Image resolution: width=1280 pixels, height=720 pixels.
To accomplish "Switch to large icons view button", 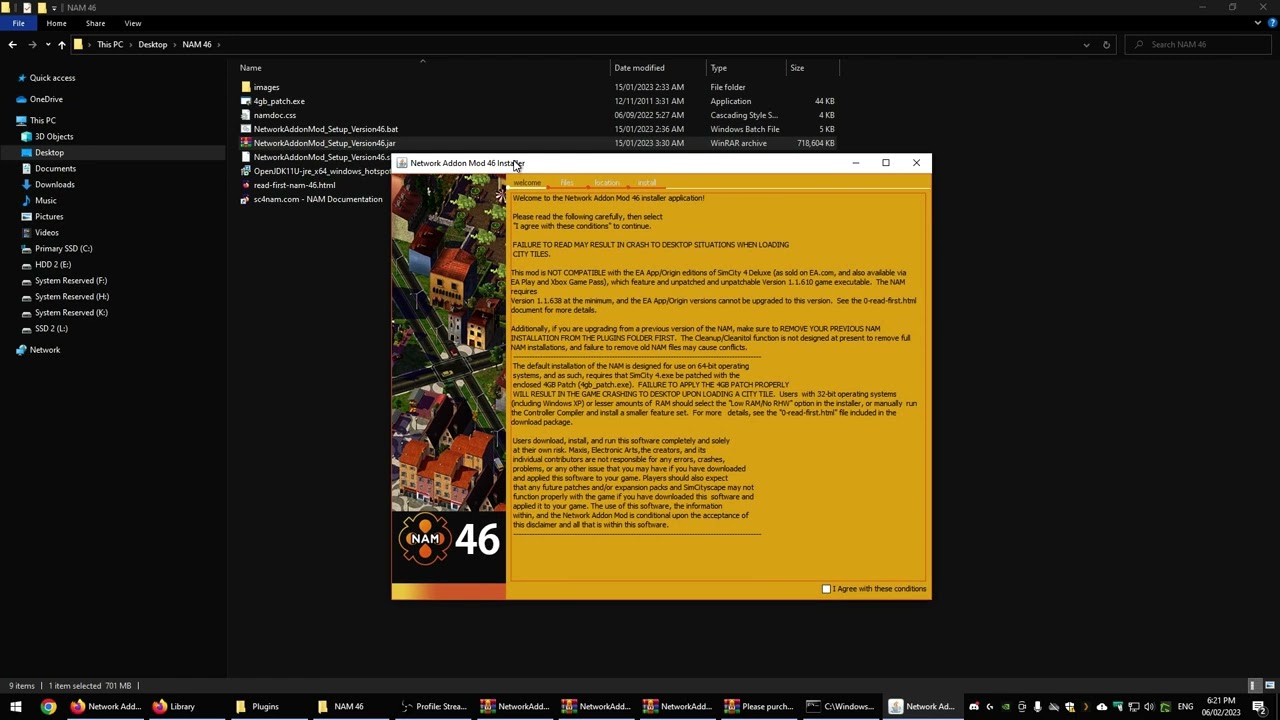I will pyautogui.click(x=1270, y=686).
